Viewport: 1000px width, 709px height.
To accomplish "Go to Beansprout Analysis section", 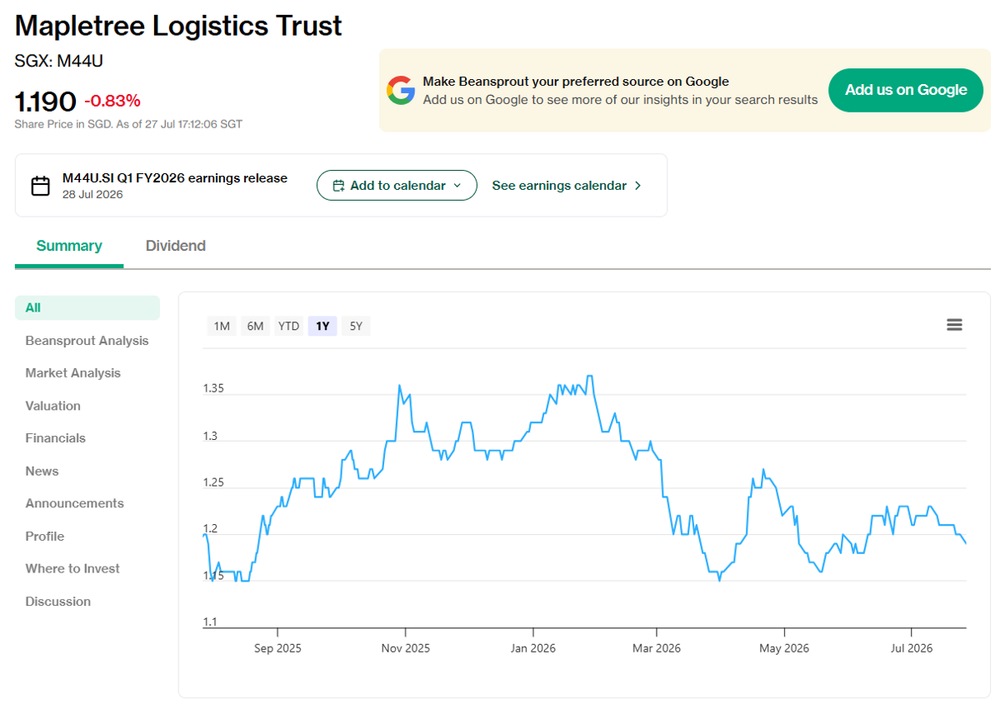I will [x=87, y=341].
